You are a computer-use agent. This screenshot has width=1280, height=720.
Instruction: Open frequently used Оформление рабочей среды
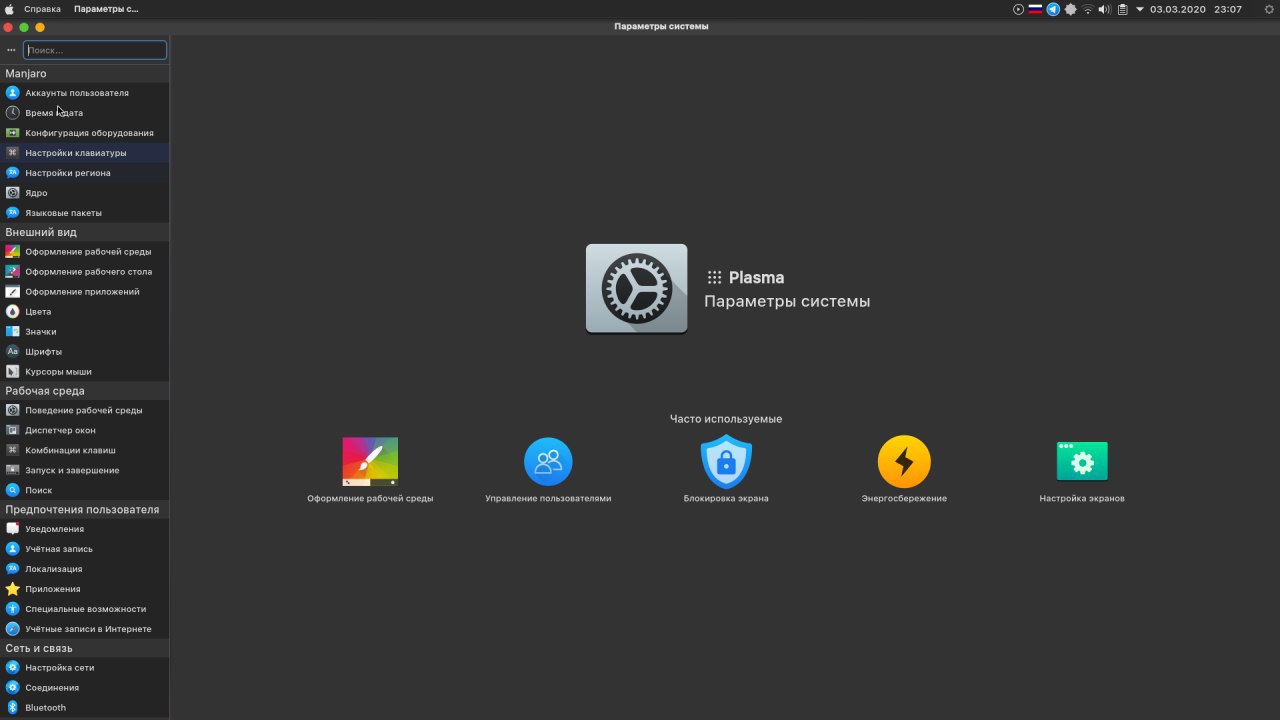point(370,470)
